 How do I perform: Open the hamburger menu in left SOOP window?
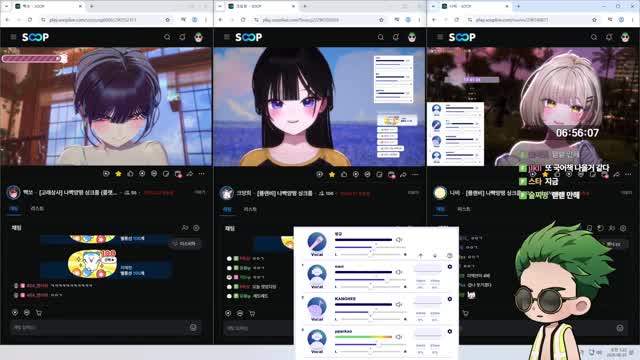(13, 37)
